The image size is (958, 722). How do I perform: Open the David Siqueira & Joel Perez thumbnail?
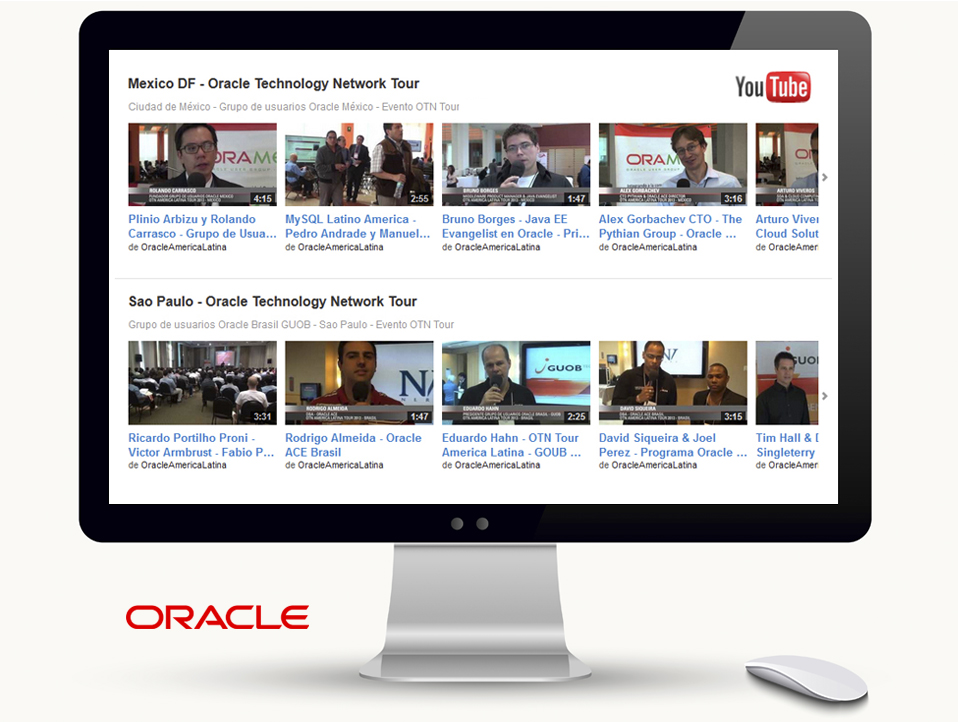point(673,383)
